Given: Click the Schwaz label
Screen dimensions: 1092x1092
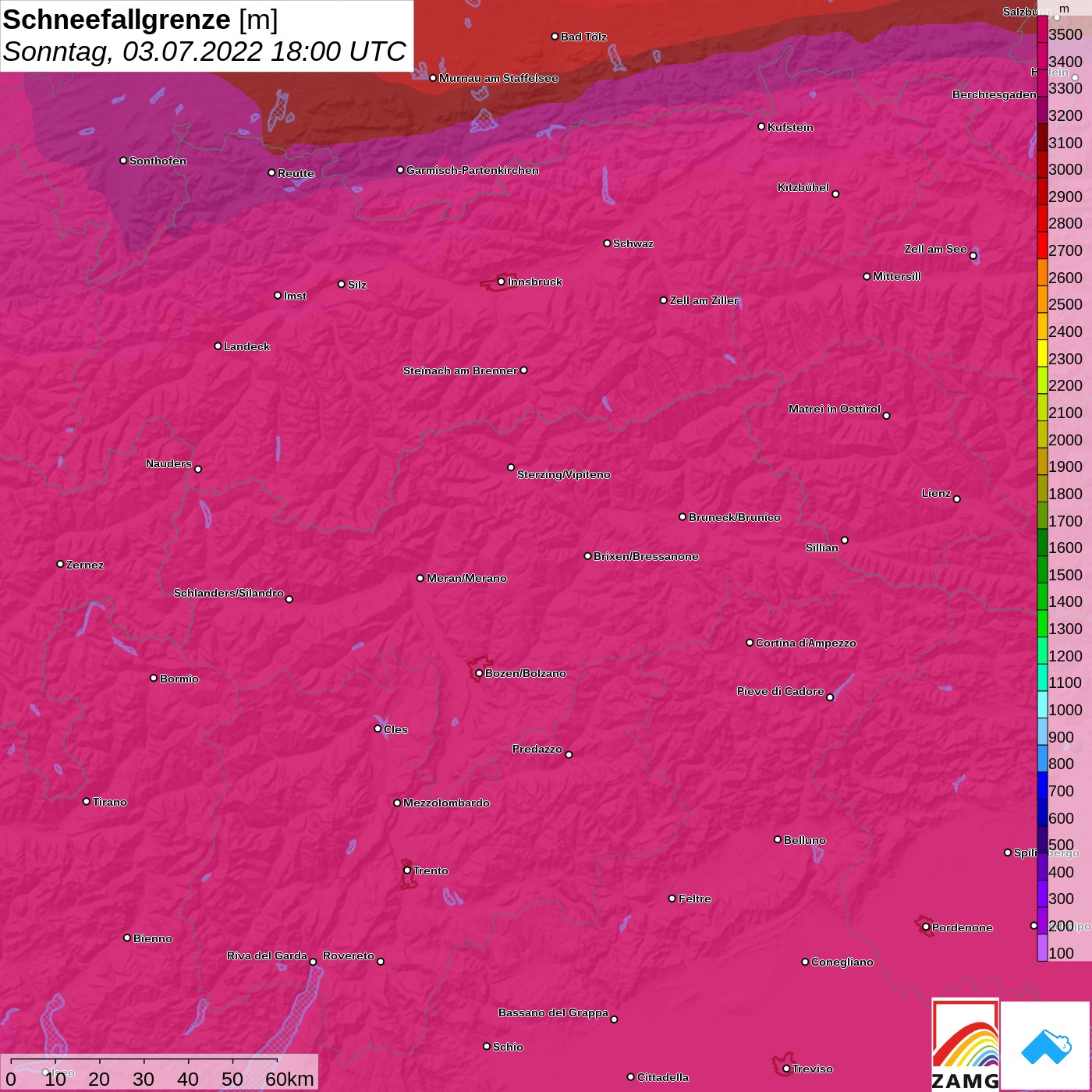Looking at the screenshot, I should click(633, 243).
